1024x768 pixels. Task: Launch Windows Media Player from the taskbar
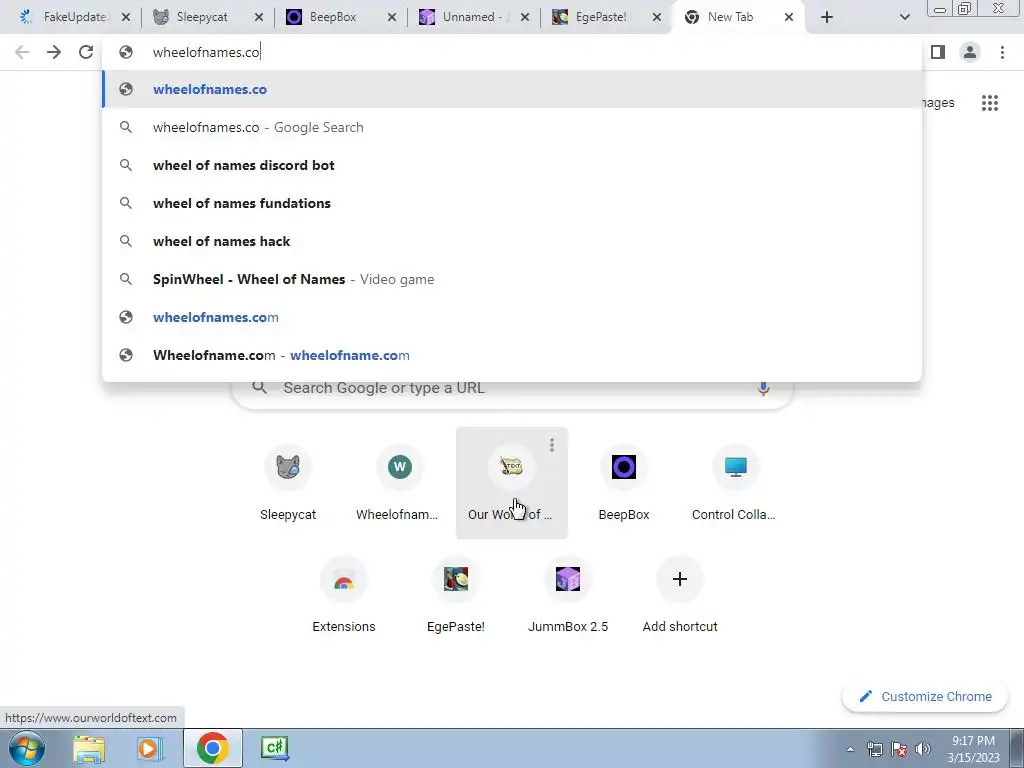click(149, 748)
